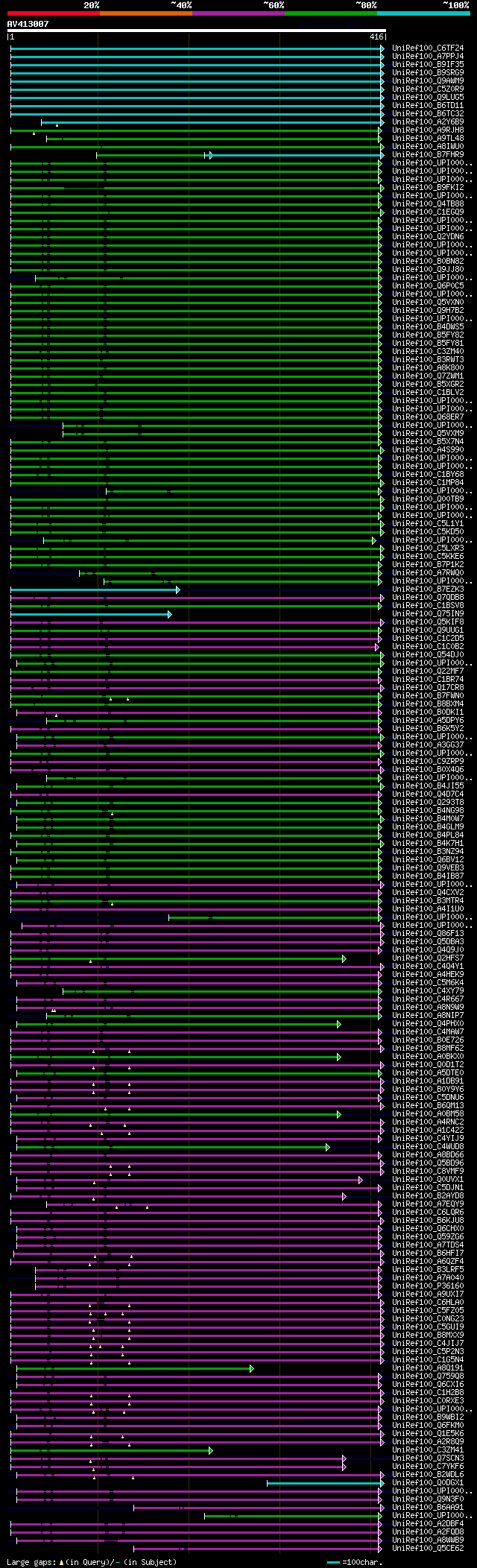The width and height of the screenshot is (477, 1568).
Task: Select label UniRef100_P36160
Action: tap(428, 1286)
